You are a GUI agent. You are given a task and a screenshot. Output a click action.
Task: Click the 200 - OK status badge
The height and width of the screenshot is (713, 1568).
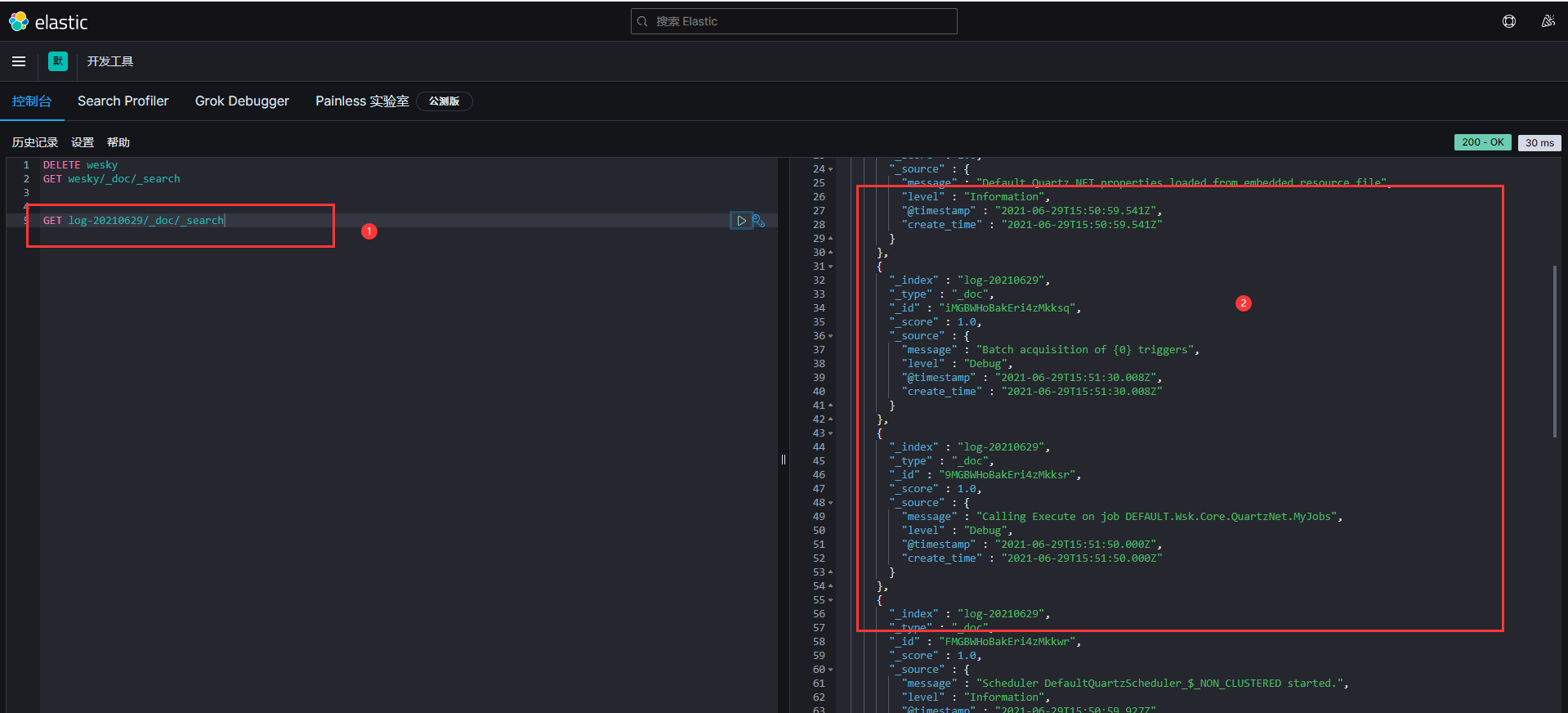1482,142
